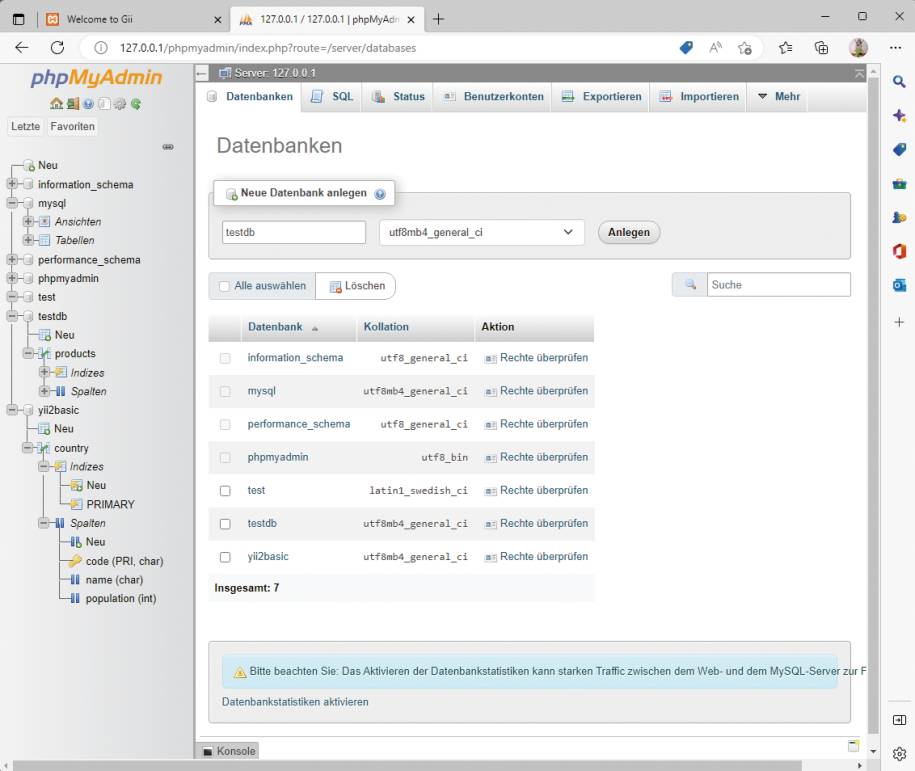The width and height of the screenshot is (915, 771).
Task: Open the Mehr dropdown menu
Action: point(778,96)
